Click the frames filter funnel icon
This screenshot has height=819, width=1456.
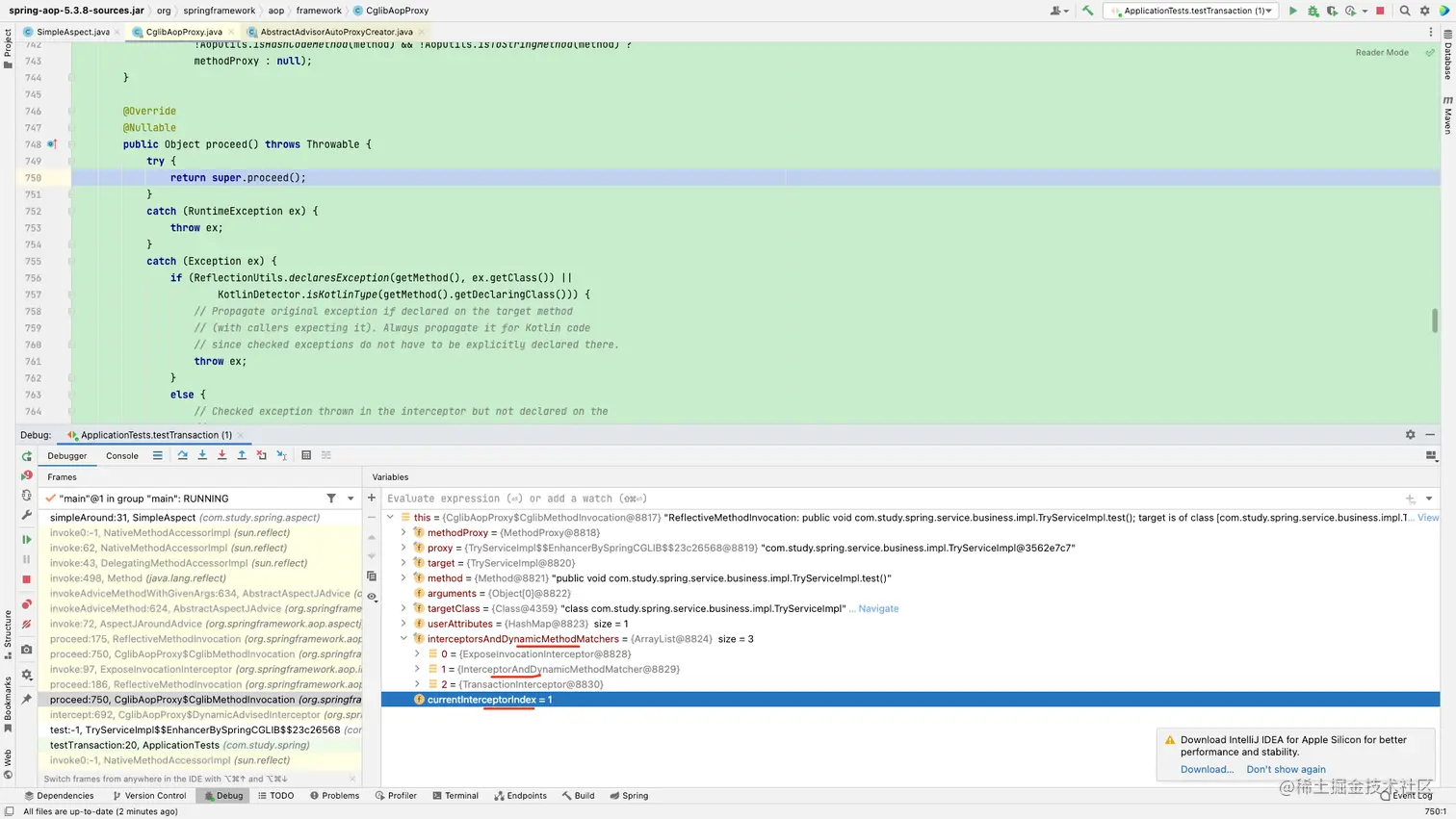click(331, 499)
